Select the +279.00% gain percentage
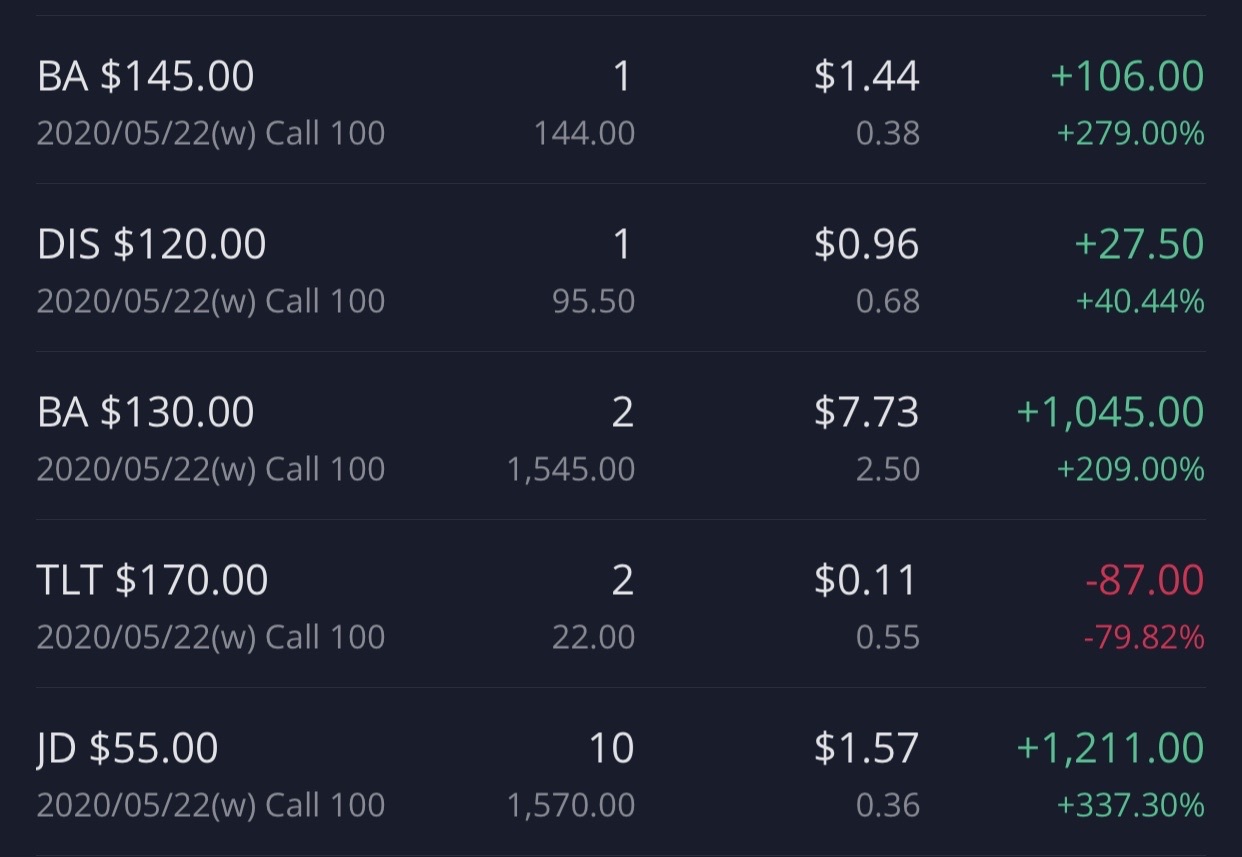 (x=1130, y=133)
